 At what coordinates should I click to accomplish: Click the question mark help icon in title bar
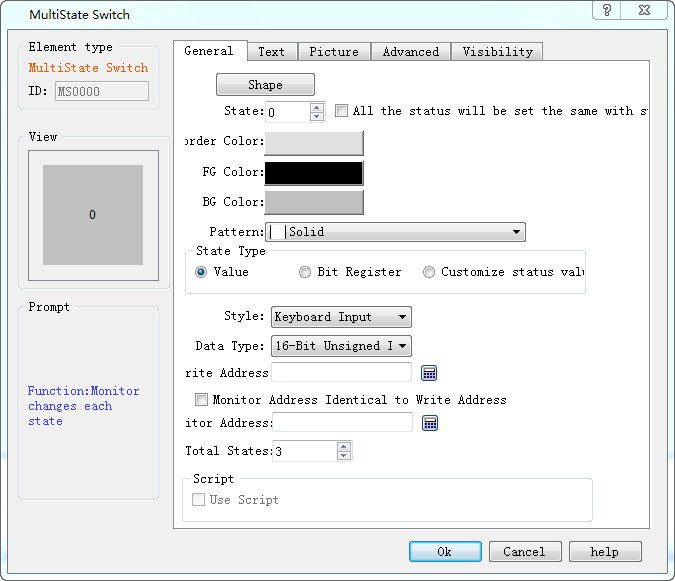pos(607,10)
